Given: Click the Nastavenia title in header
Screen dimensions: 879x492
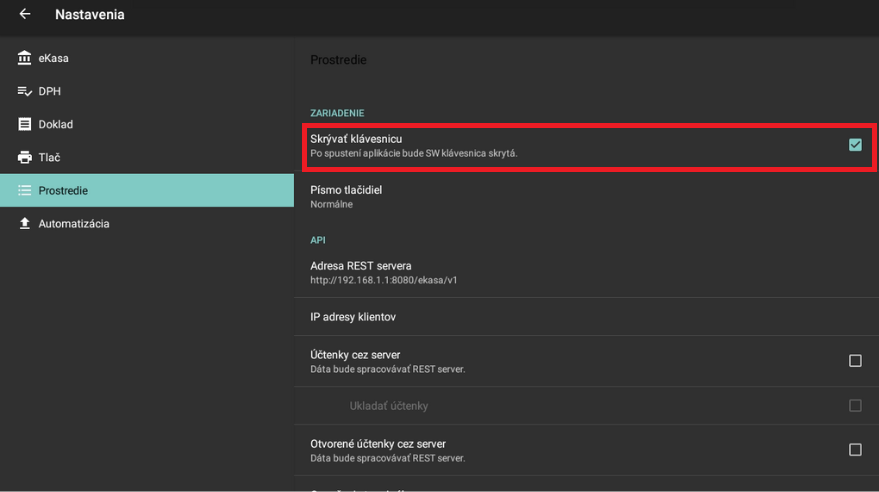Looking at the screenshot, I should [x=90, y=15].
